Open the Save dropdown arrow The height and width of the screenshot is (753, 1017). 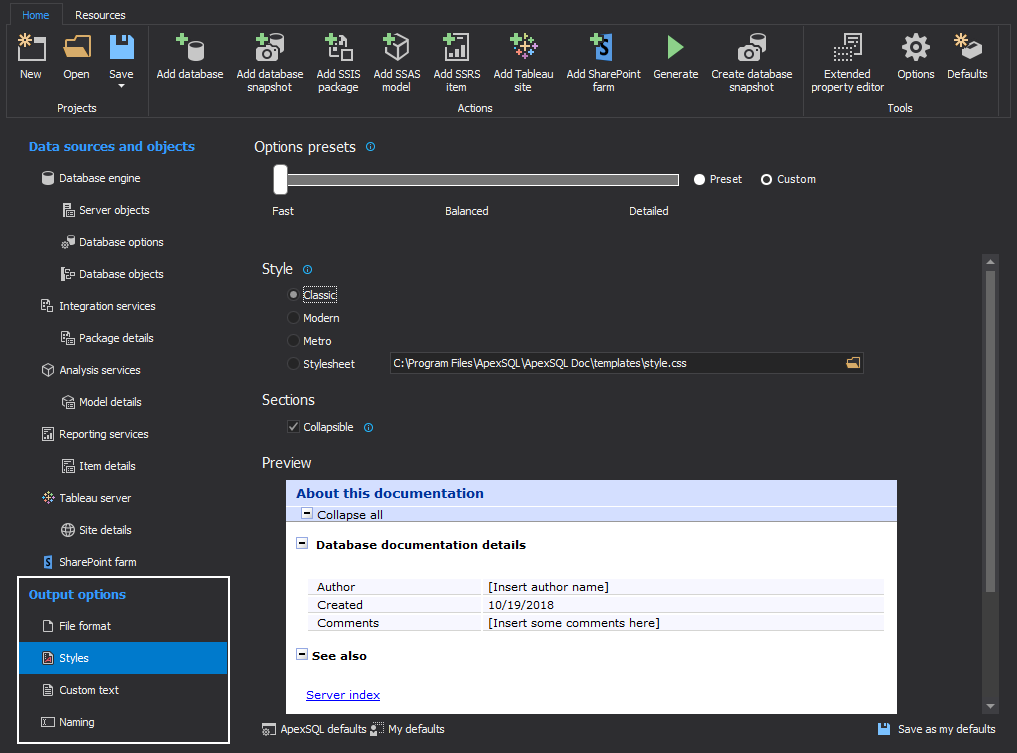121,86
